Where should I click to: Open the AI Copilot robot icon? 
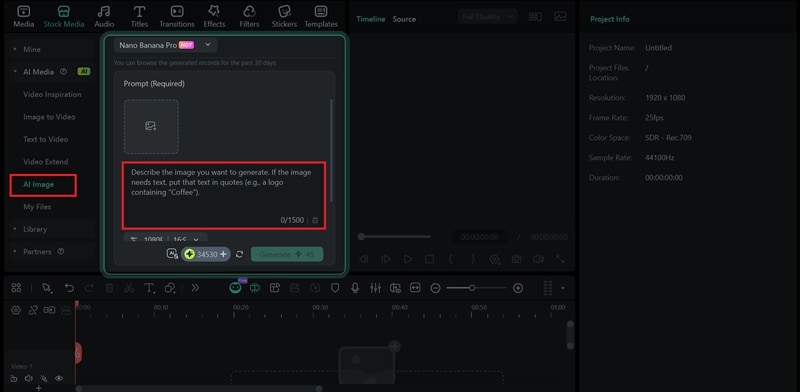[x=235, y=288]
